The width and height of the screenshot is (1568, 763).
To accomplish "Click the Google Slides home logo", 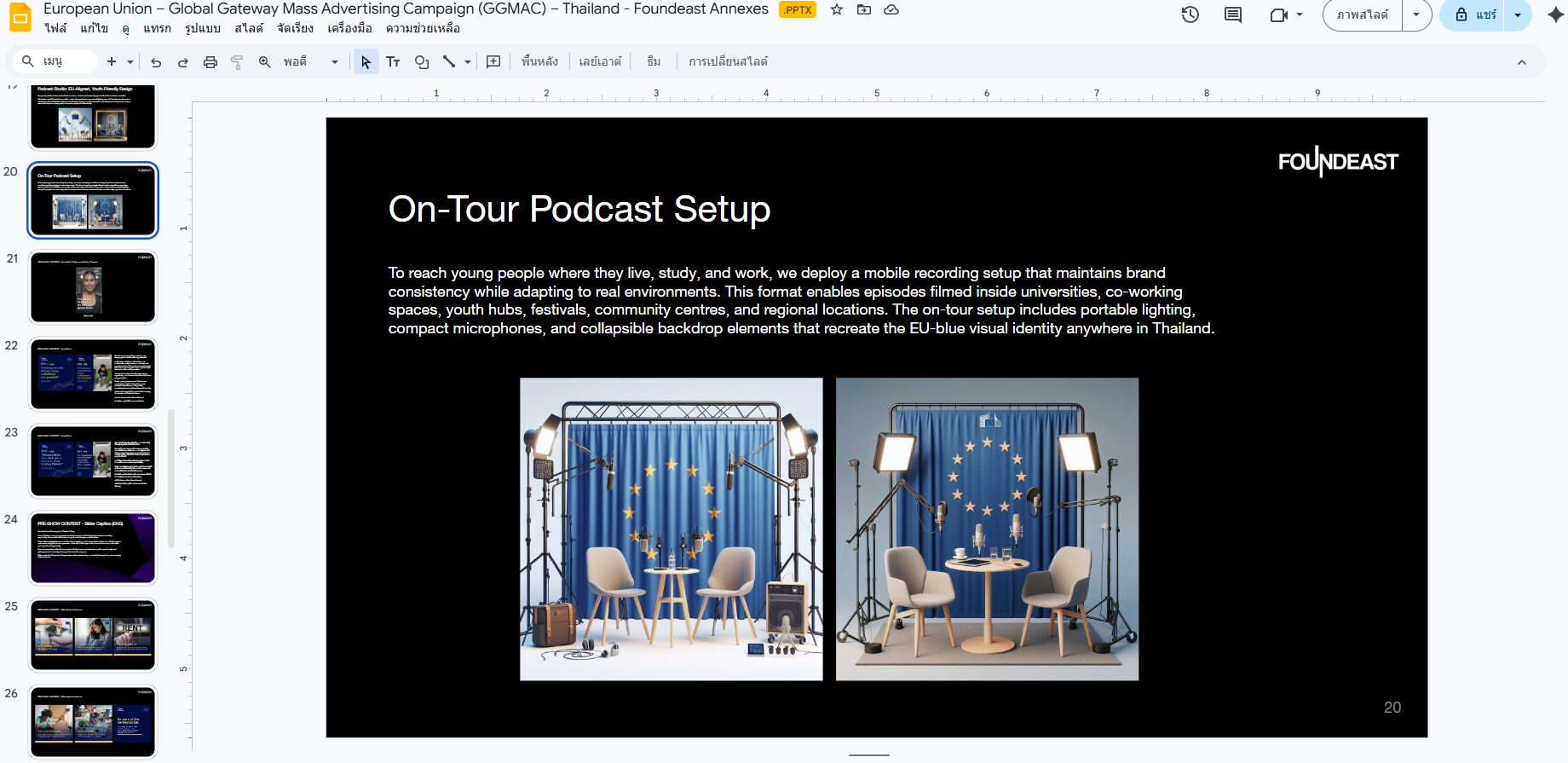I will point(20,17).
